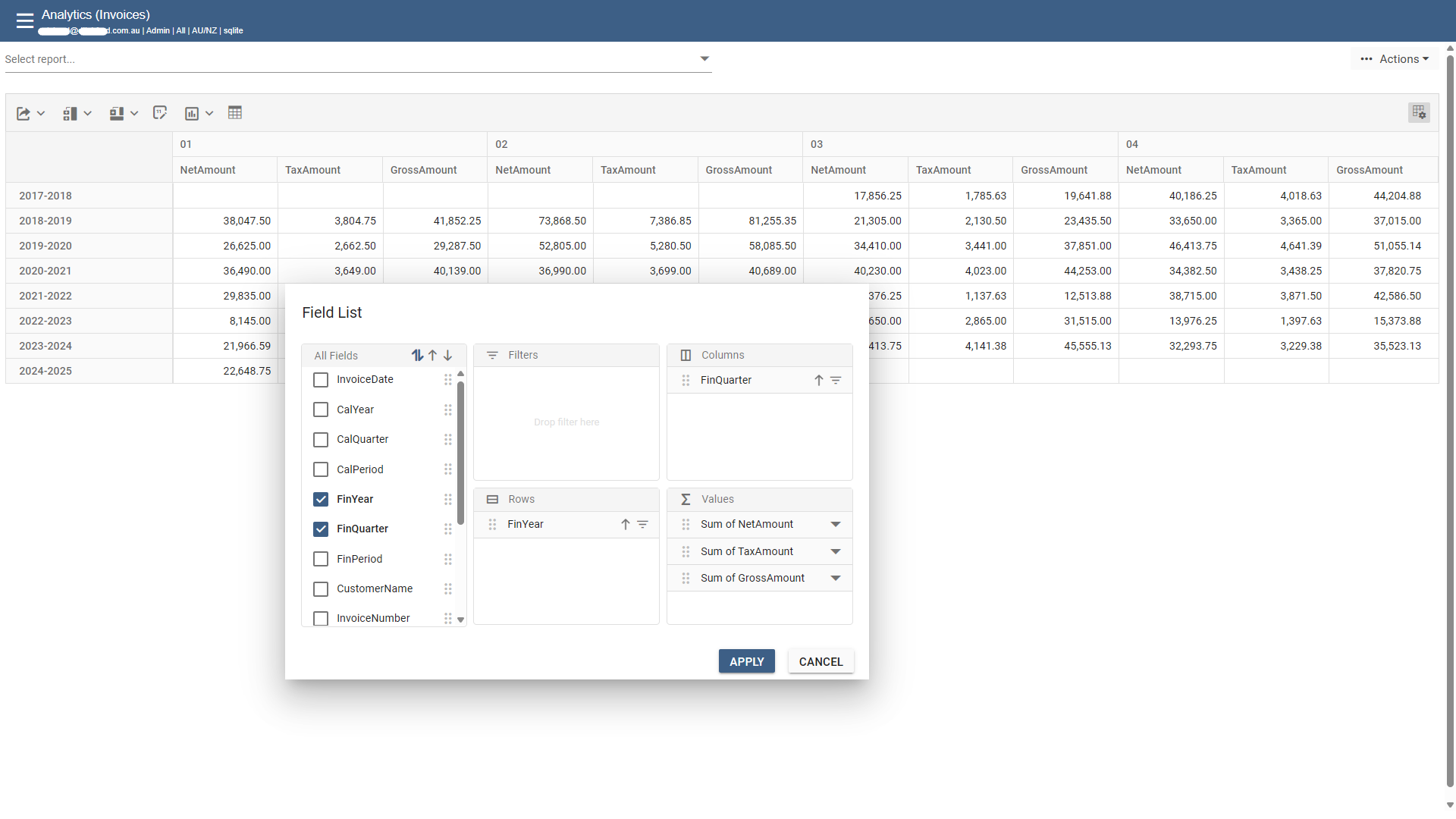The width and height of the screenshot is (1456, 819).
Task: Open the Select report combo box
Action: (704, 59)
